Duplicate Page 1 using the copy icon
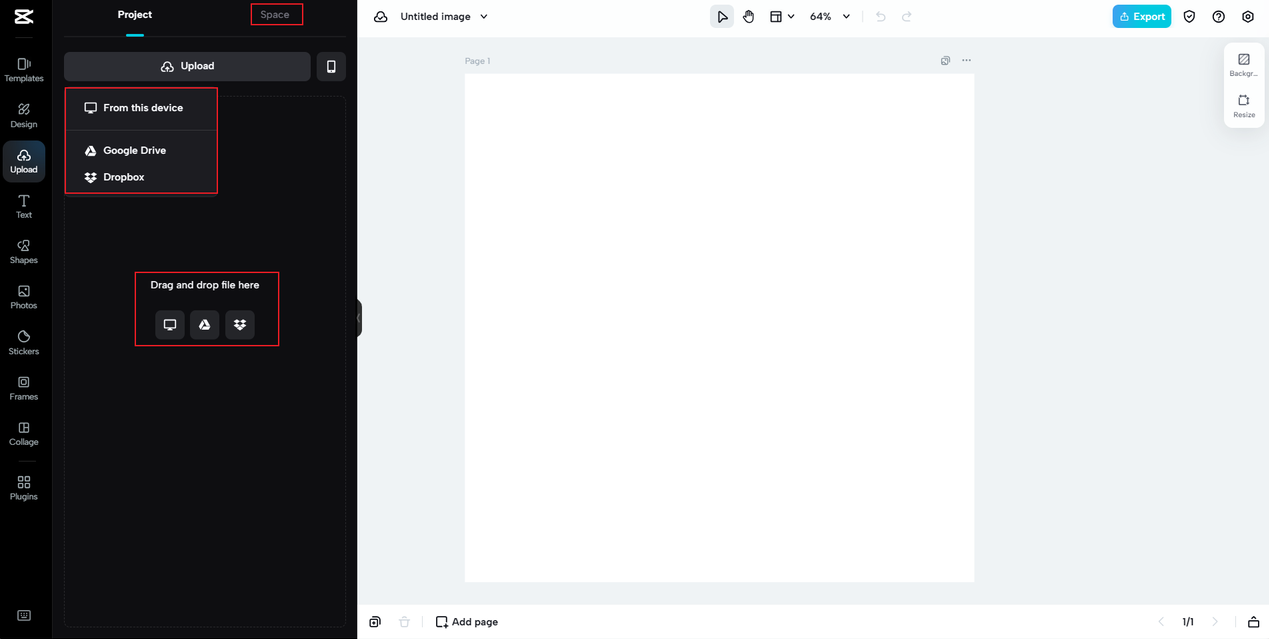Viewport: 1269px width, 639px height. pos(945,61)
